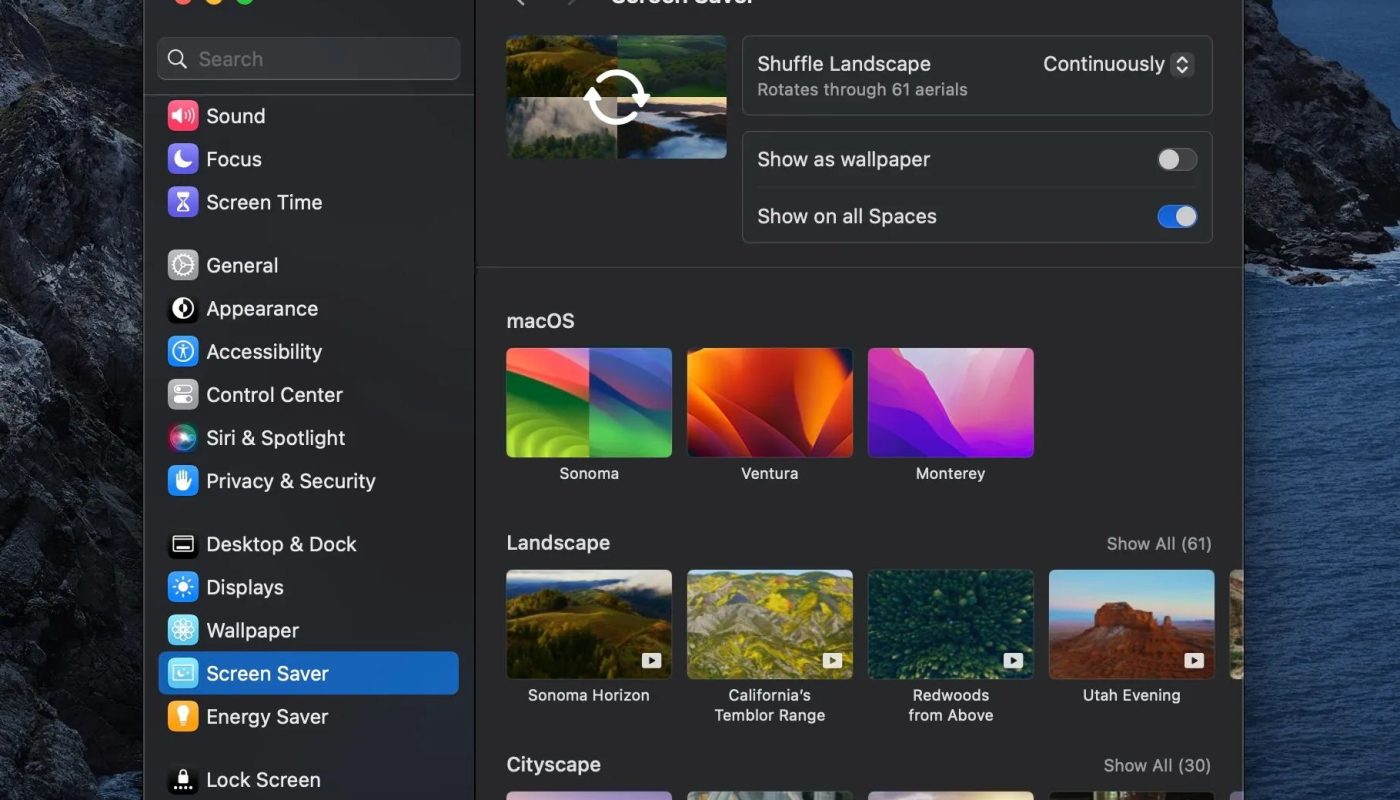Image resolution: width=1400 pixels, height=800 pixels.
Task: Select the Ventura screen saver thumbnail
Action: coord(770,403)
